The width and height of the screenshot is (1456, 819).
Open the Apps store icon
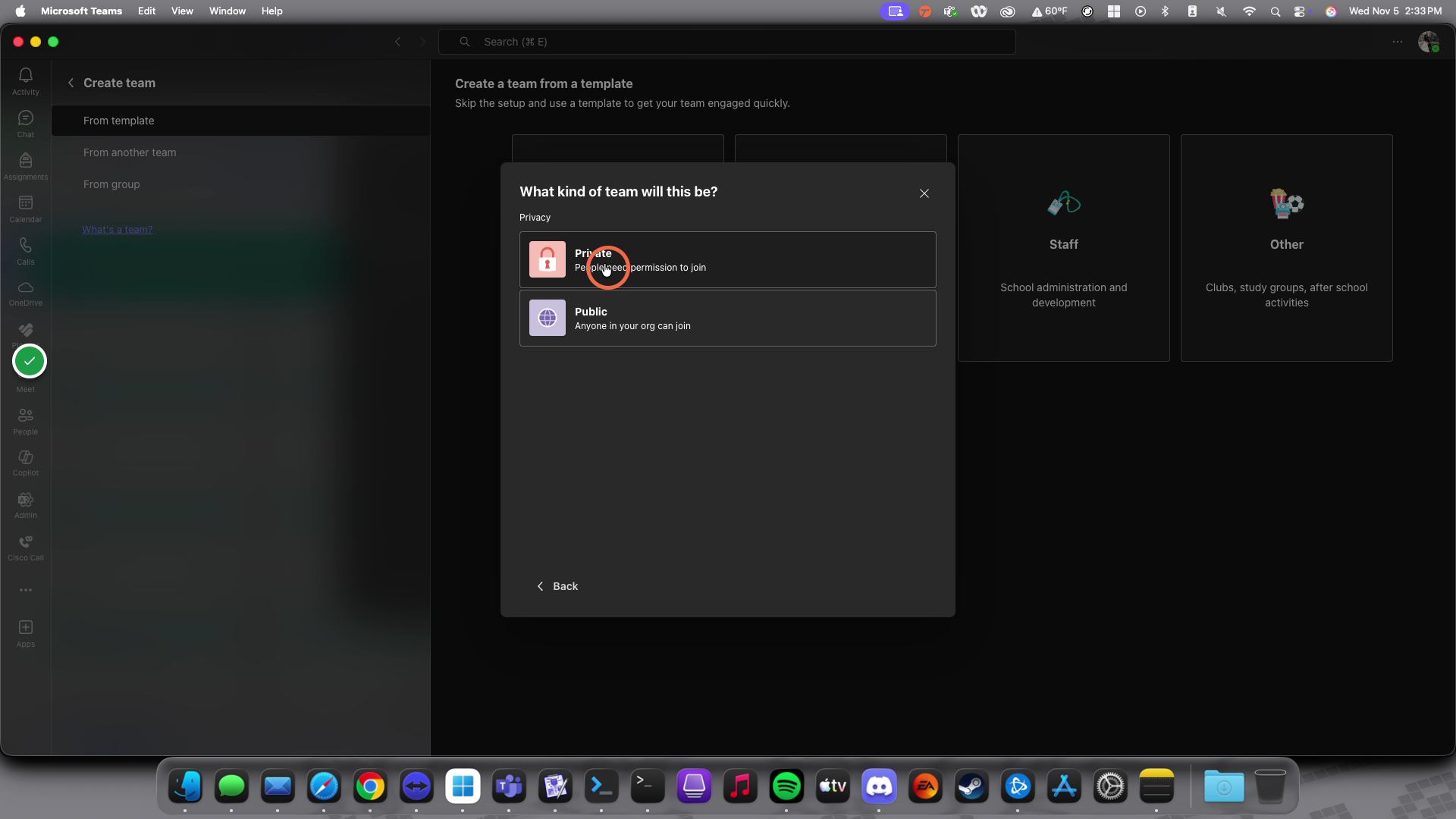point(26,632)
